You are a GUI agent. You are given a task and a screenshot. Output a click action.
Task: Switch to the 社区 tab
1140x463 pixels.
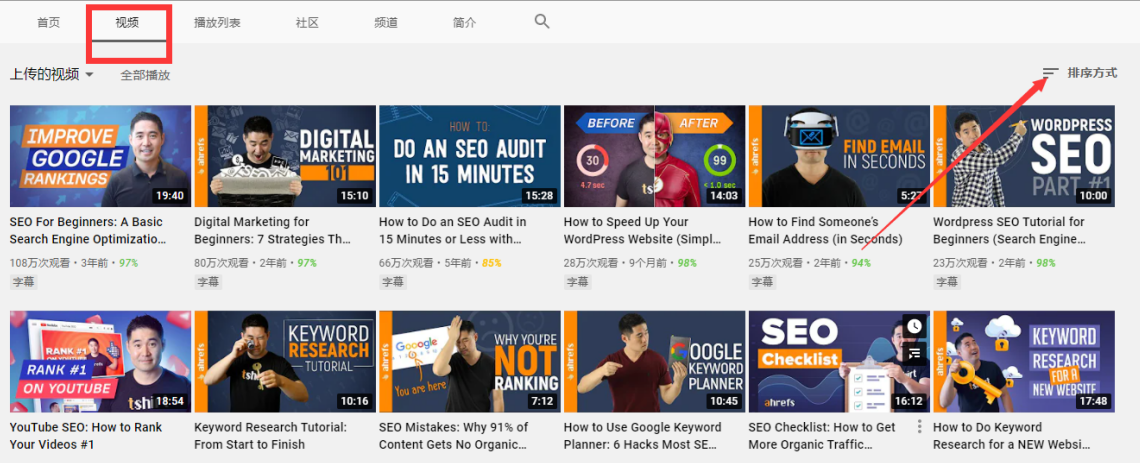(x=308, y=23)
